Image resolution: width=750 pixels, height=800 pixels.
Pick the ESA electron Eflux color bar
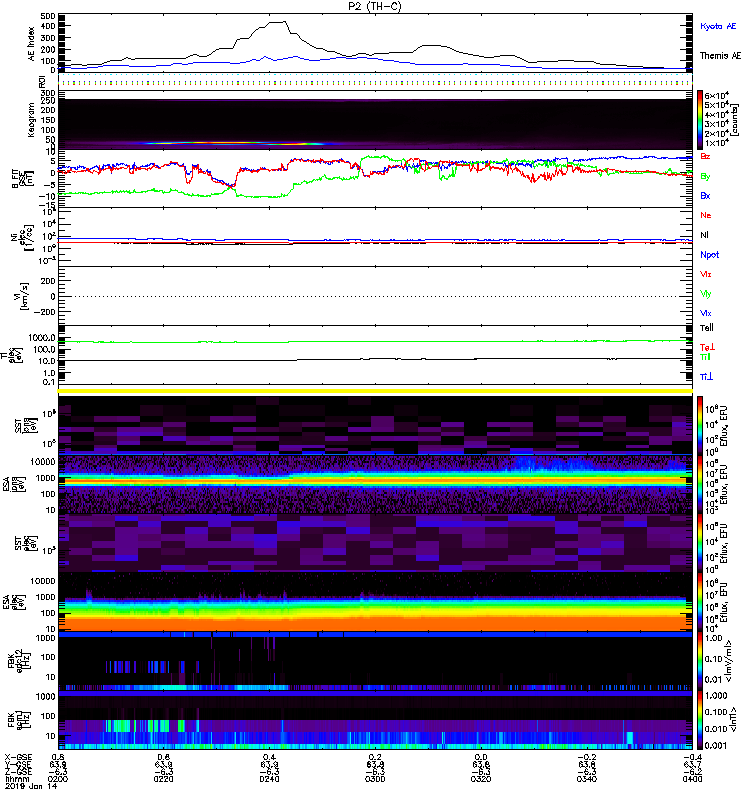click(x=700, y=601)
